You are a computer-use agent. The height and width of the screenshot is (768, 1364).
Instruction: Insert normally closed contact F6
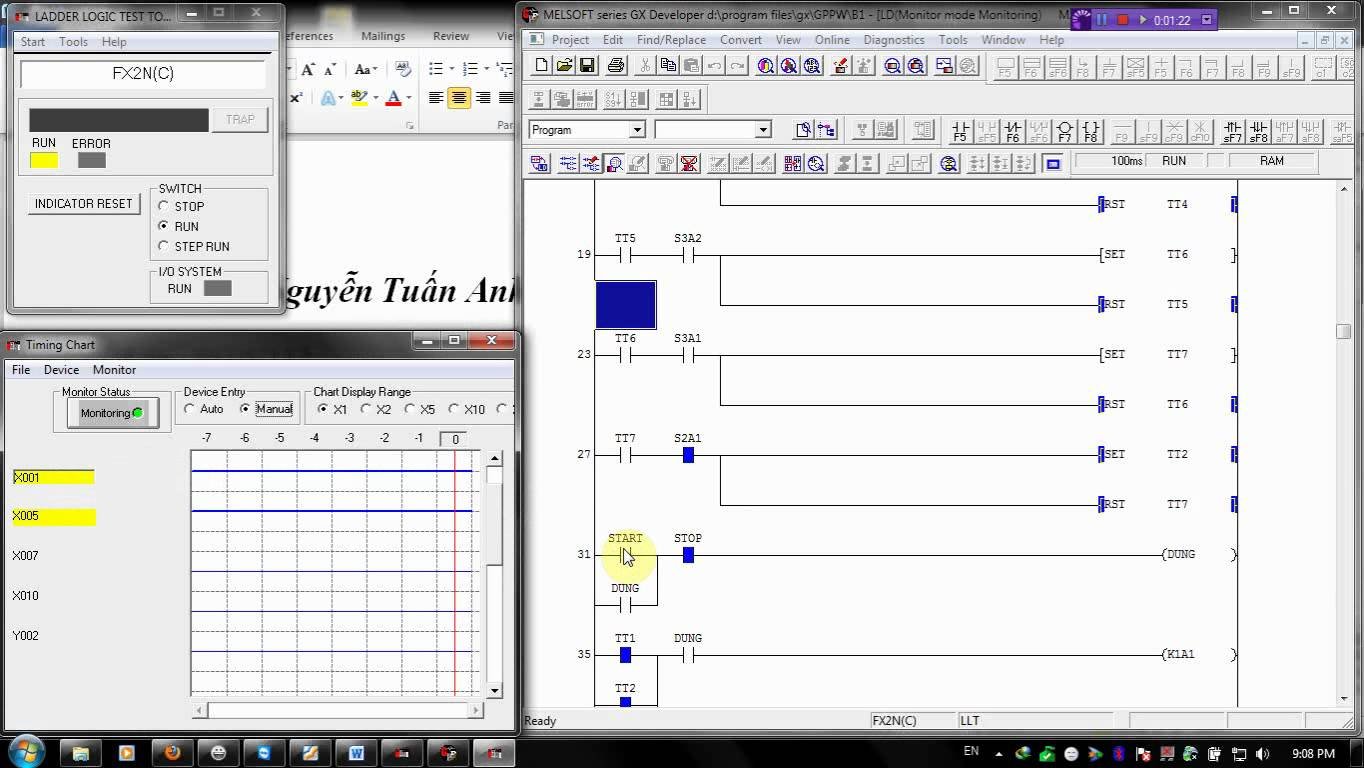click(x=1012, y=131)
